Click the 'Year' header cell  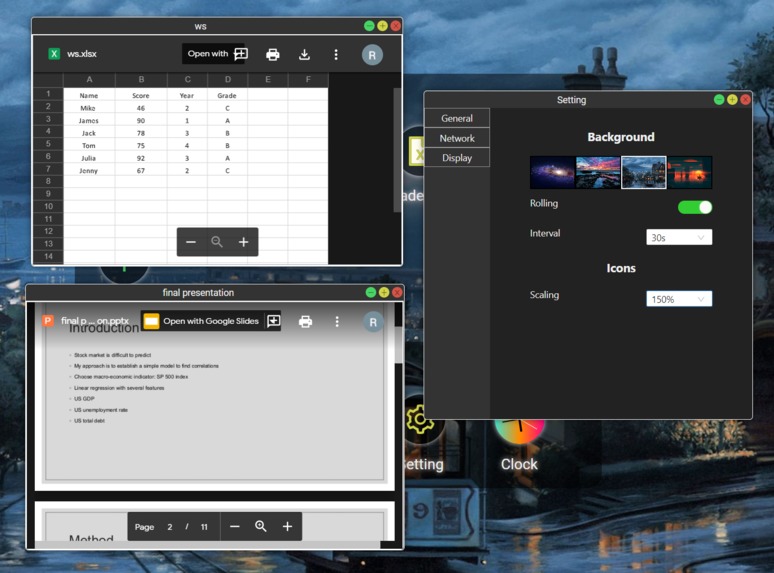187,95
